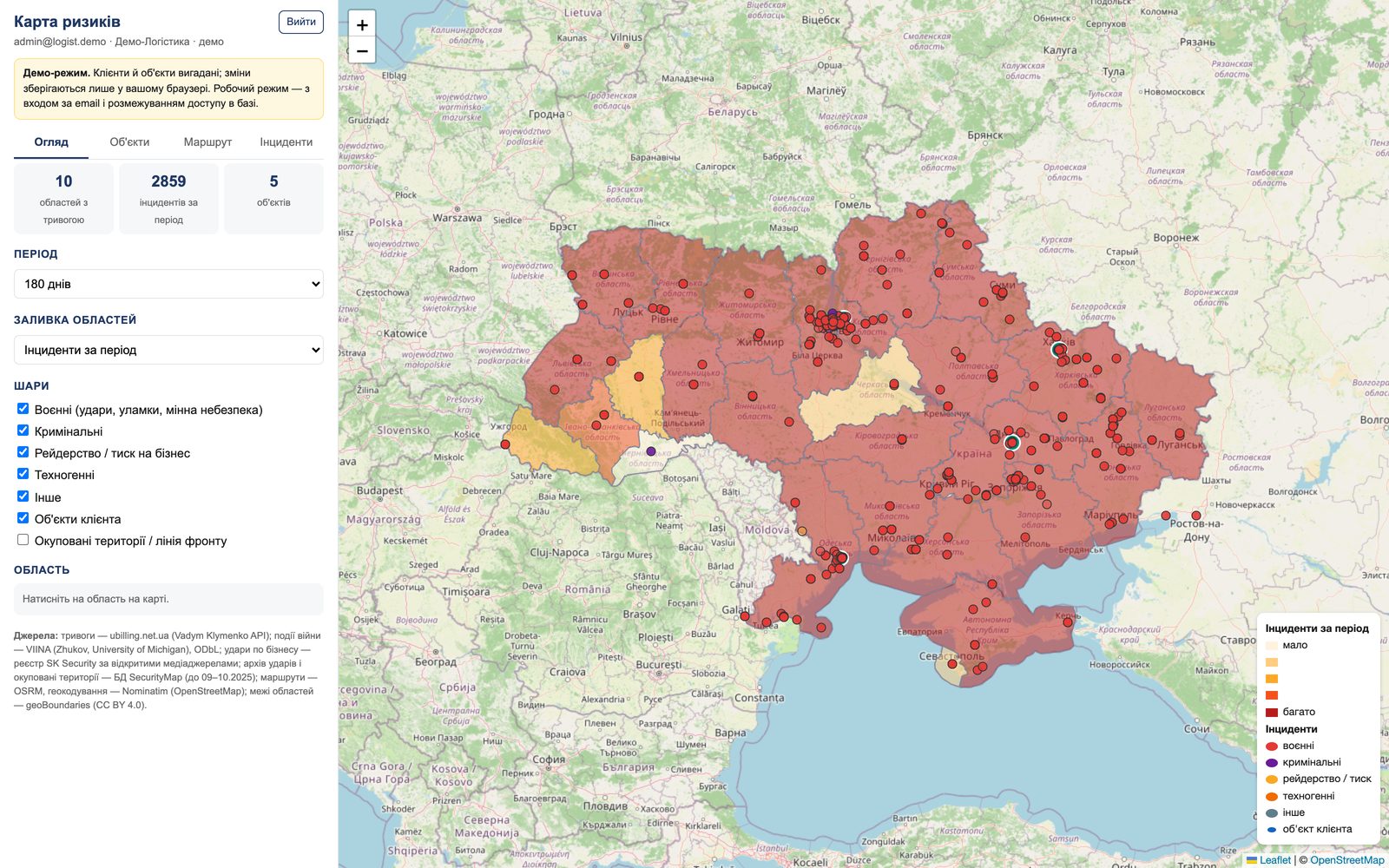Image resolution: width=1389 pixels, height=868 pixels.
Task: Uncheck the Інше layer
Action: point(23,496)
